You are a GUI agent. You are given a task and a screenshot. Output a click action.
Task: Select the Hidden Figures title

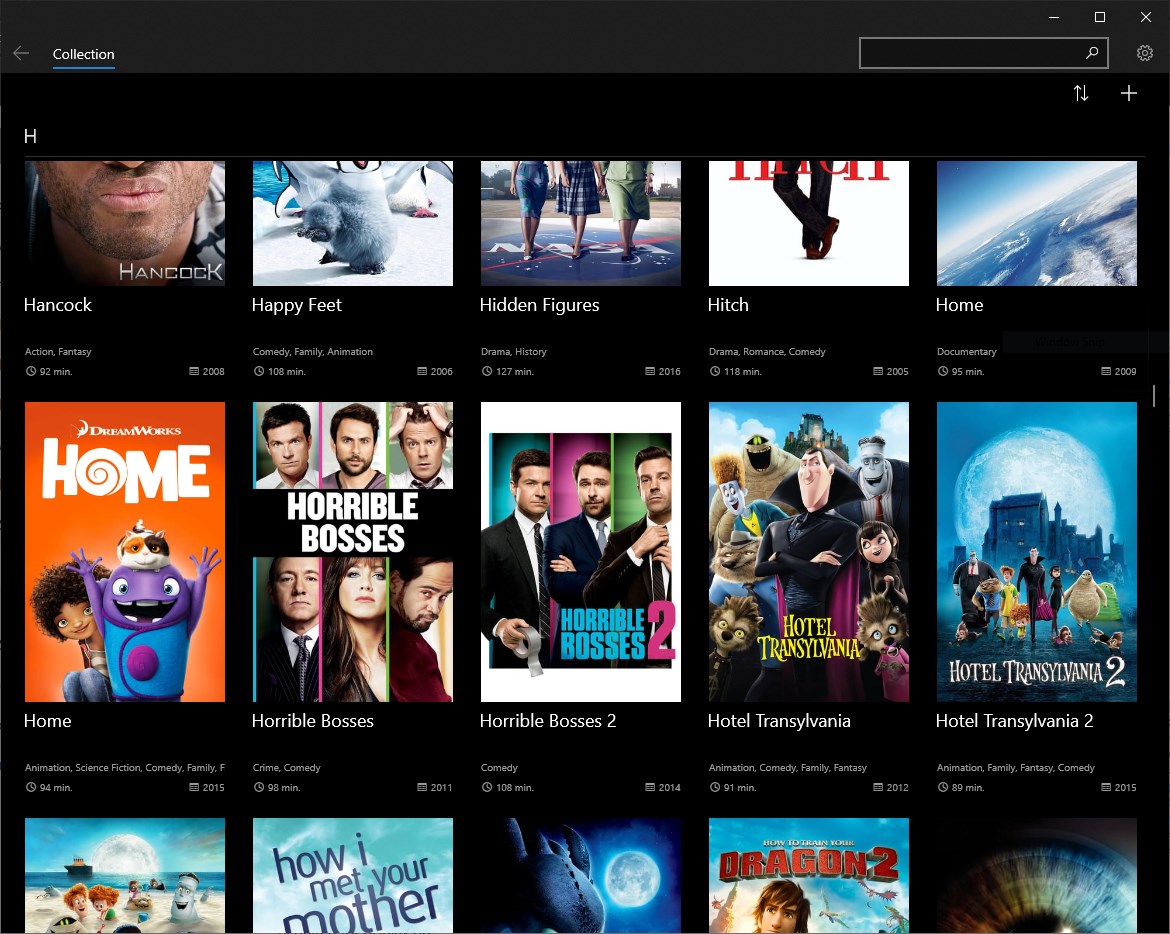click(539, 305)
